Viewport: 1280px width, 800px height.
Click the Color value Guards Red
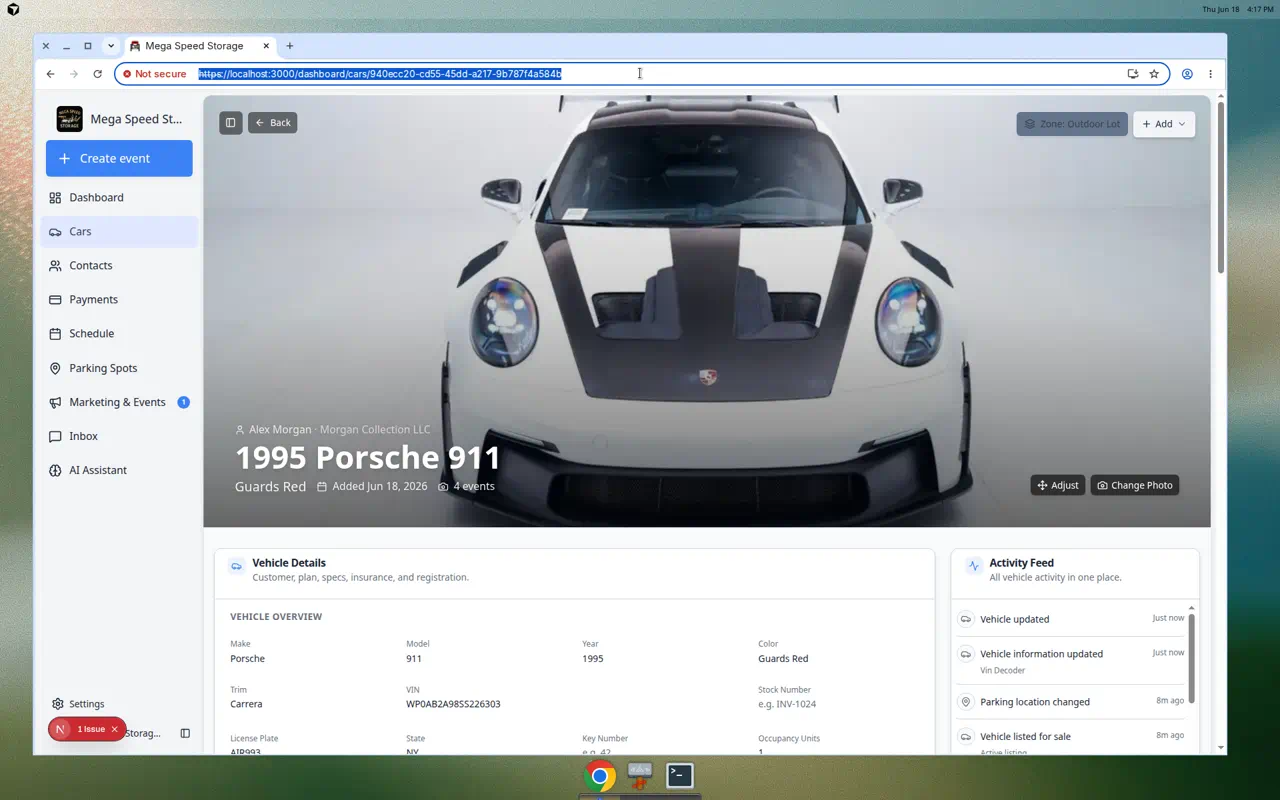click(783, 659)
